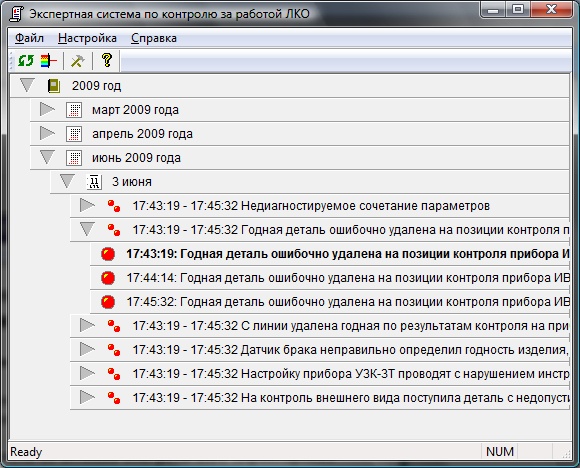580x468 pixels.
Task: Click the calendar icon next to март 2009 года
Action: 74,110
